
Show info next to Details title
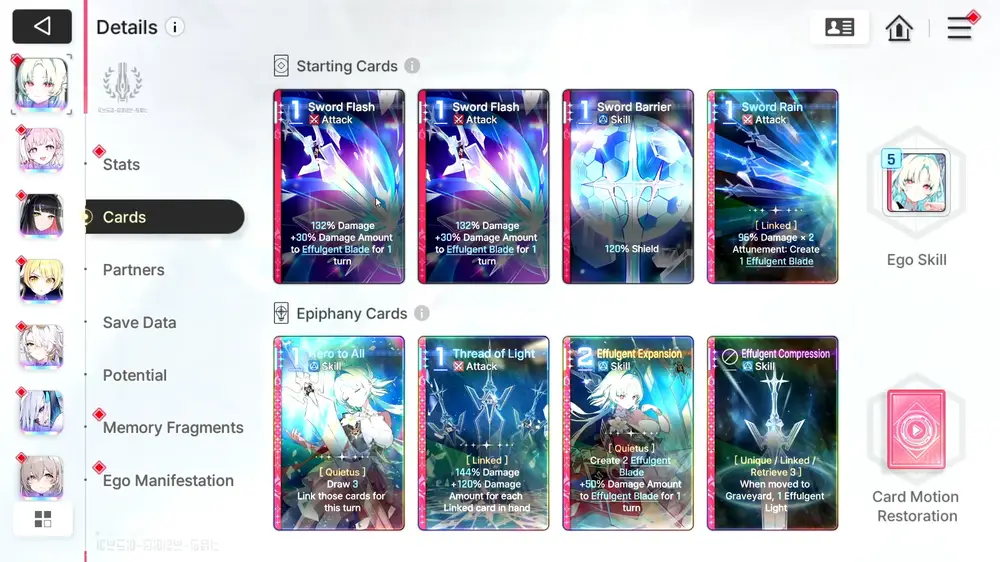coord(175,27)
